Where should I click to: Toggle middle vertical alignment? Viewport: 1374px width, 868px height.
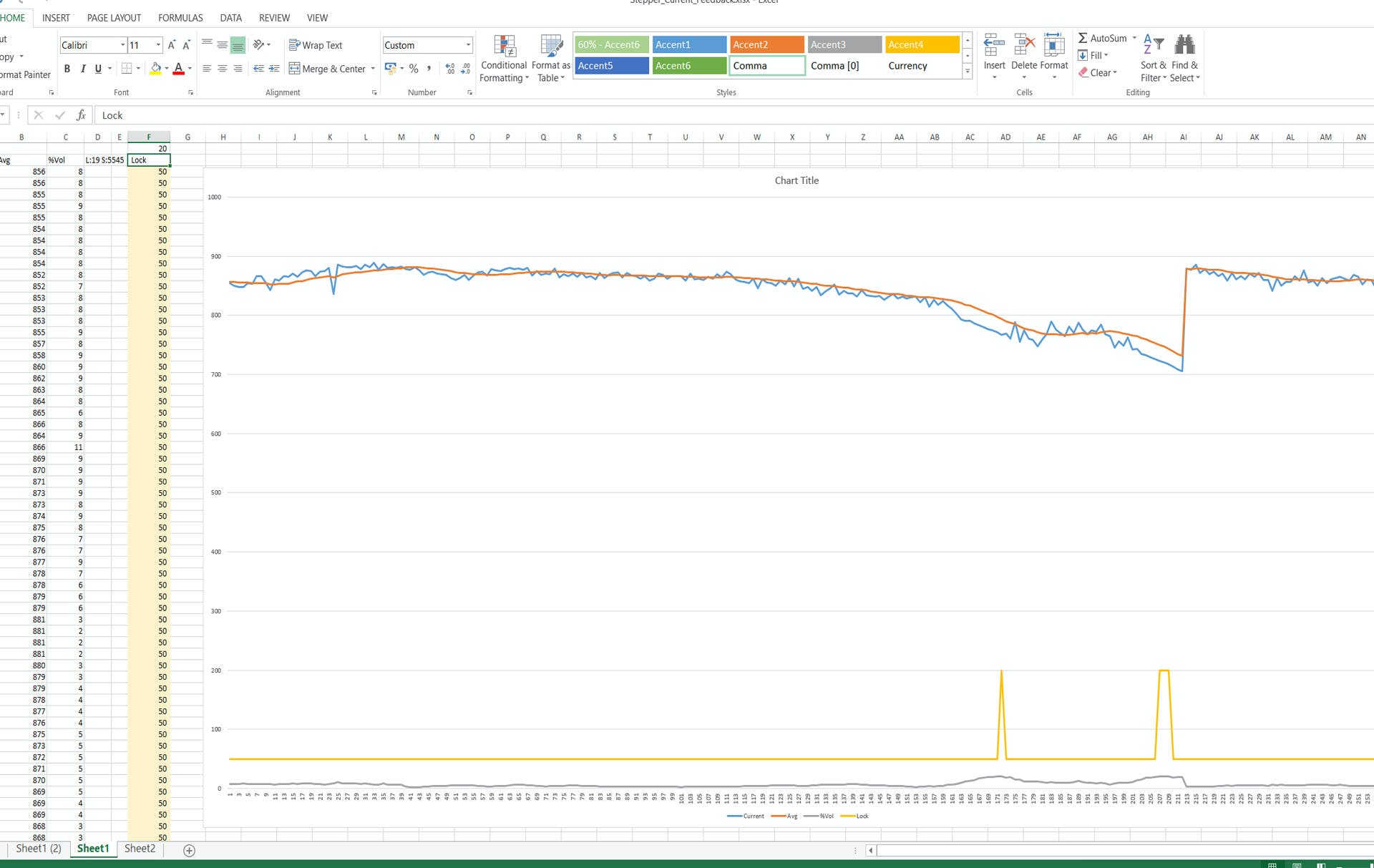(x=223, y=45)
